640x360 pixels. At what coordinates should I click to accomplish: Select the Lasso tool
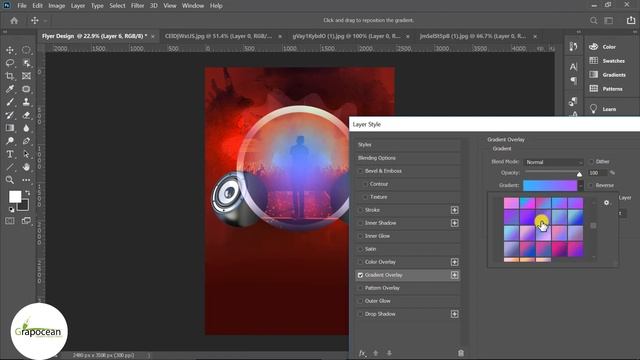click(10, 63)
